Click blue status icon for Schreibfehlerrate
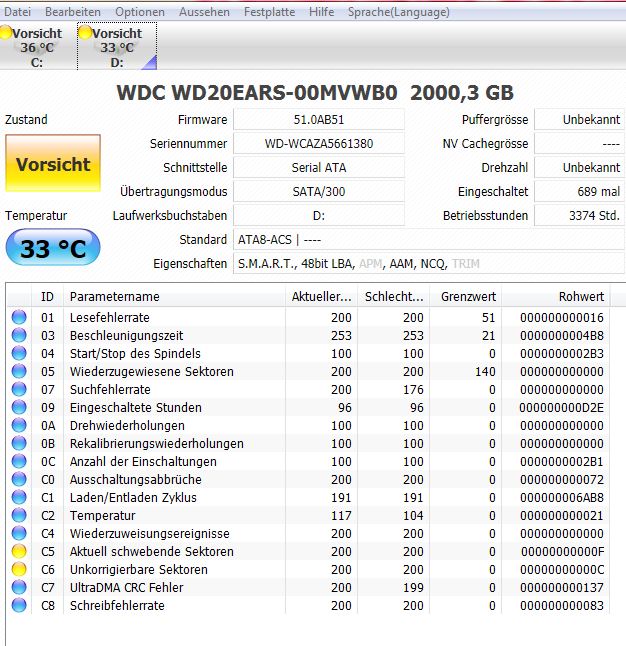 click(19, 605)
